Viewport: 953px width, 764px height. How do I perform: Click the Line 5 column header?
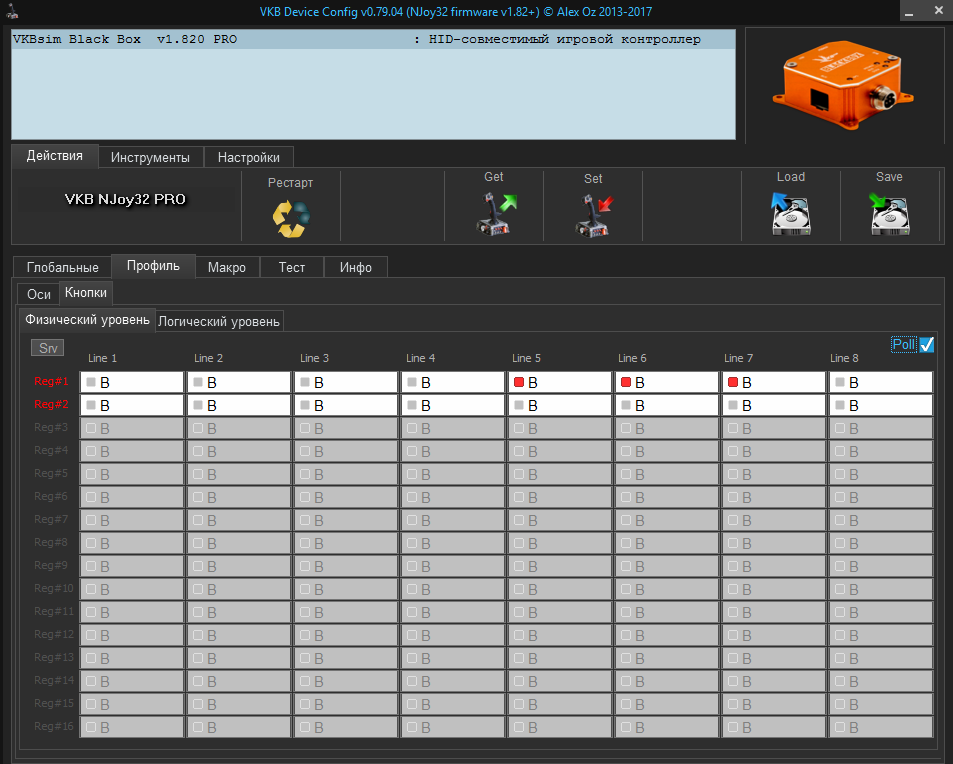pos(526,358)
